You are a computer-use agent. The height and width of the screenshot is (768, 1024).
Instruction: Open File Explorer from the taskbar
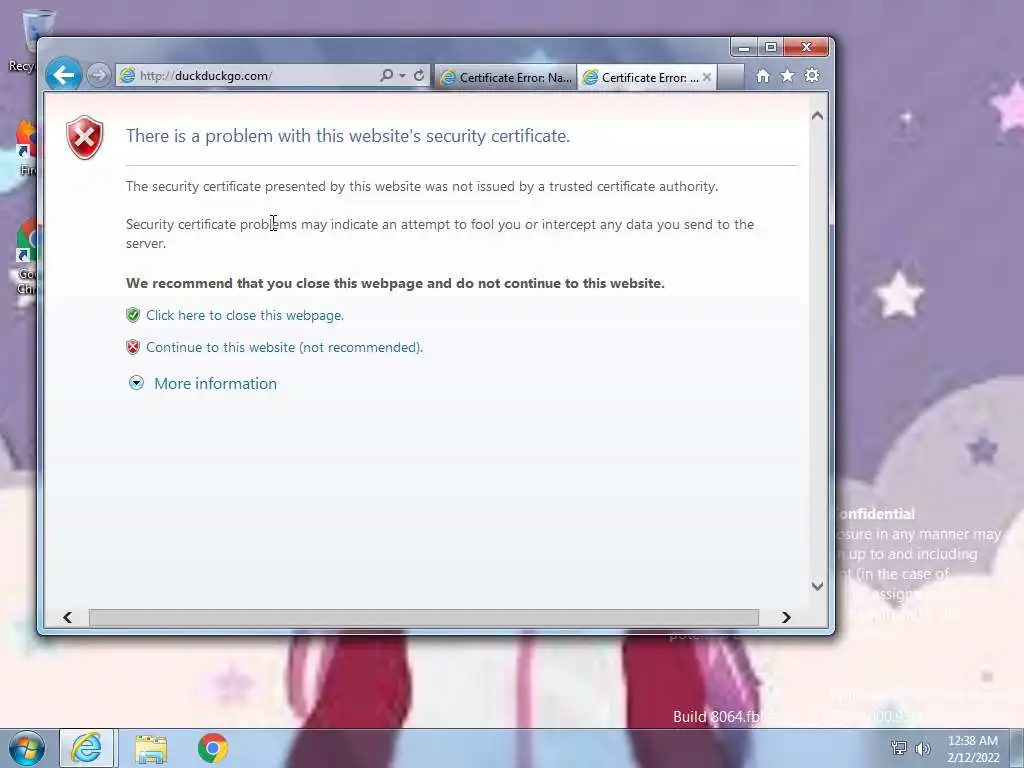point(152,748)
